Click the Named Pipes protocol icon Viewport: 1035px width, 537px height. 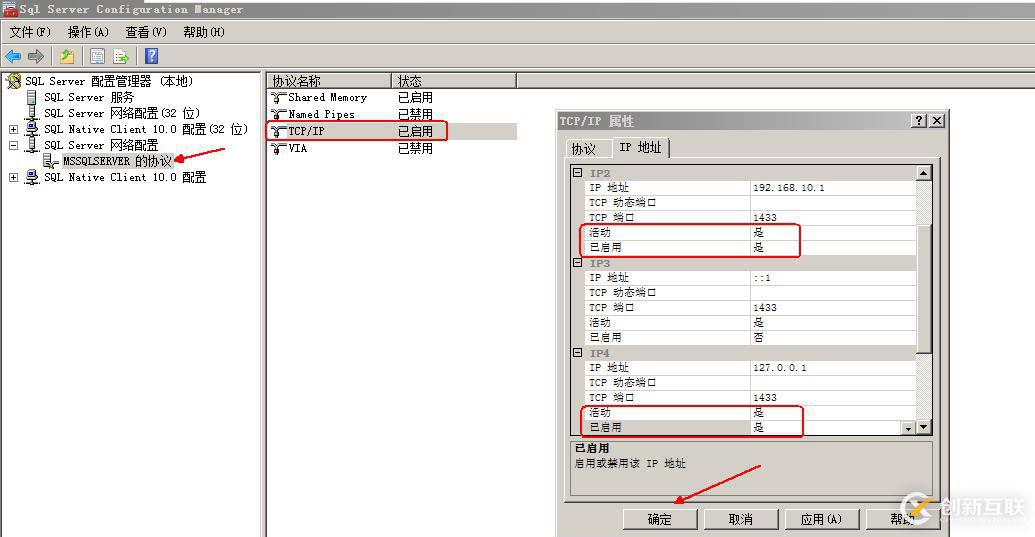pos(279,114)
